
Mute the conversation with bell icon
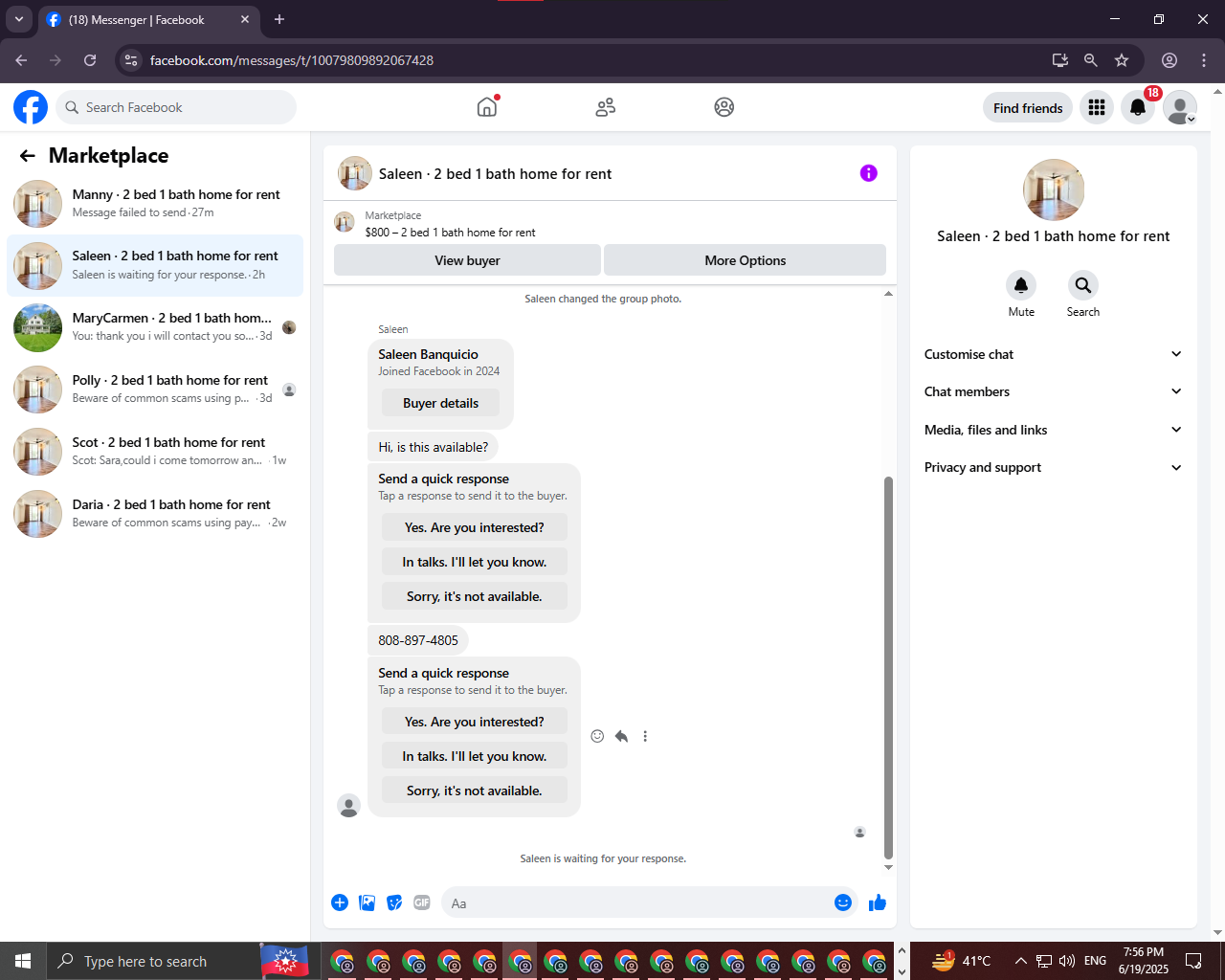coord(1021,285)
